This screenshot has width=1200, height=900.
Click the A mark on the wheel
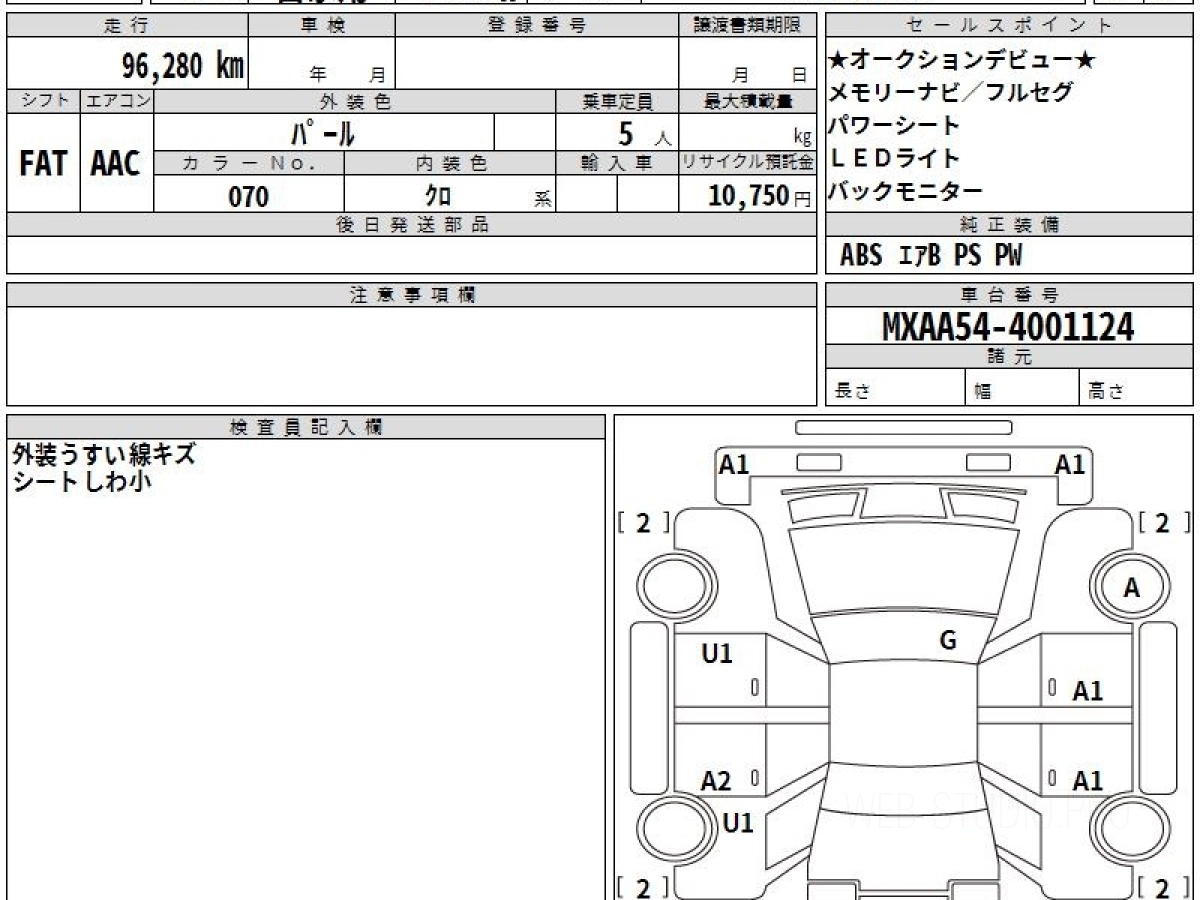click(1131, 589)
